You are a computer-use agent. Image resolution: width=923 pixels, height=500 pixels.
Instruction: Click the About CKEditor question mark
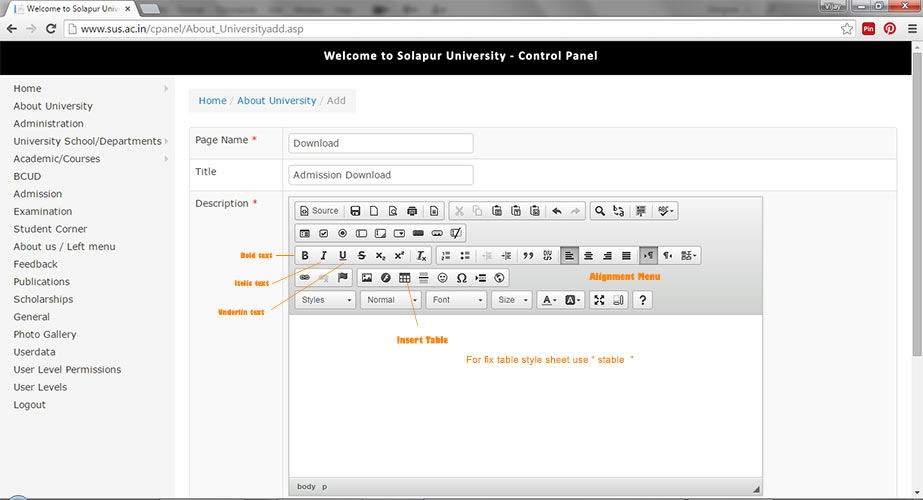tap(642, 300)
